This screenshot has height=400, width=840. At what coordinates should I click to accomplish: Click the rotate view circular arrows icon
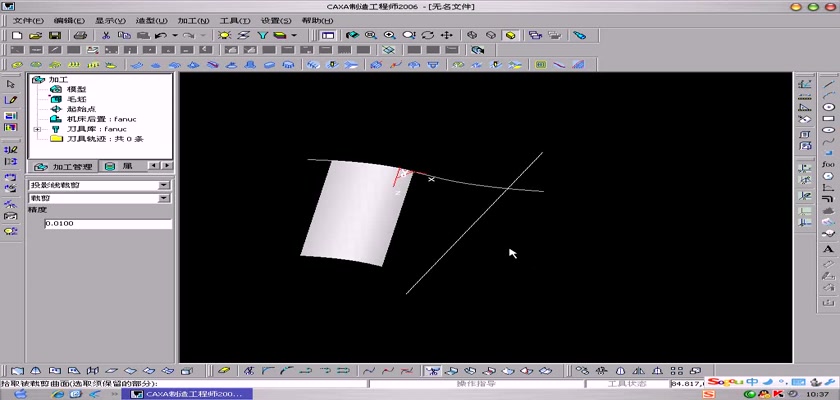(428, 35)
